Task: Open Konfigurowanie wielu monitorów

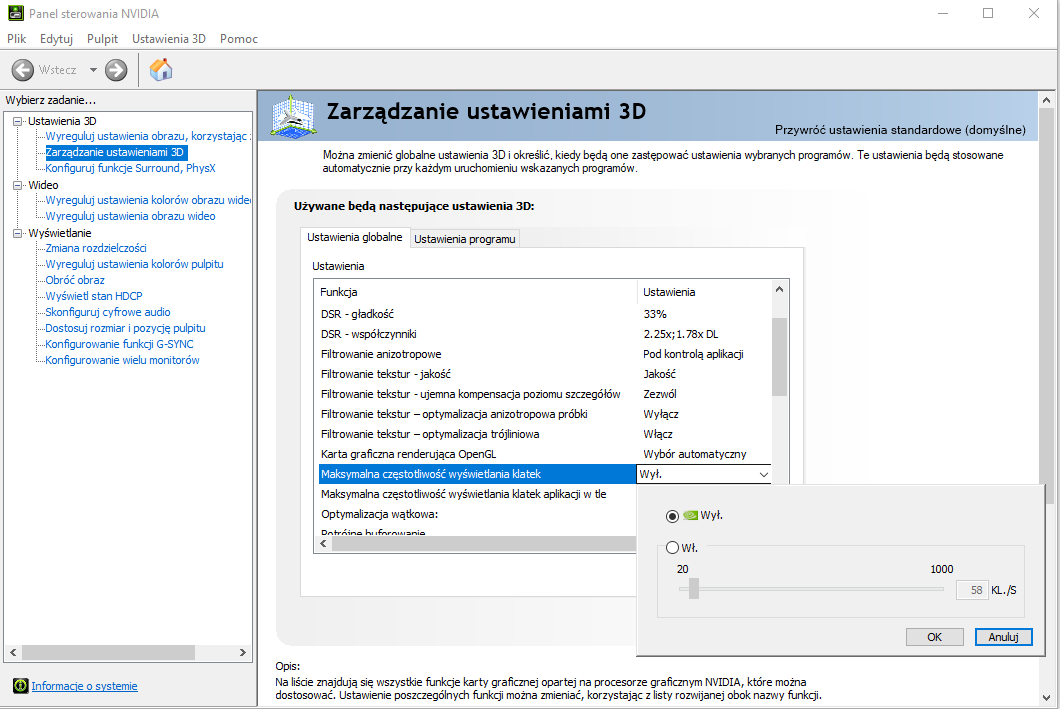Action: (x=122, y=360)
